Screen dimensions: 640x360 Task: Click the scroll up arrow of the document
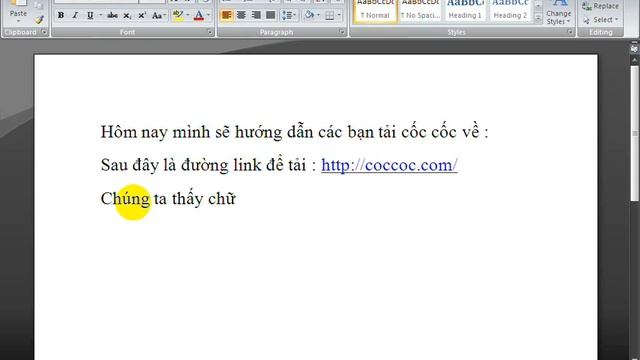pos(635,60)
